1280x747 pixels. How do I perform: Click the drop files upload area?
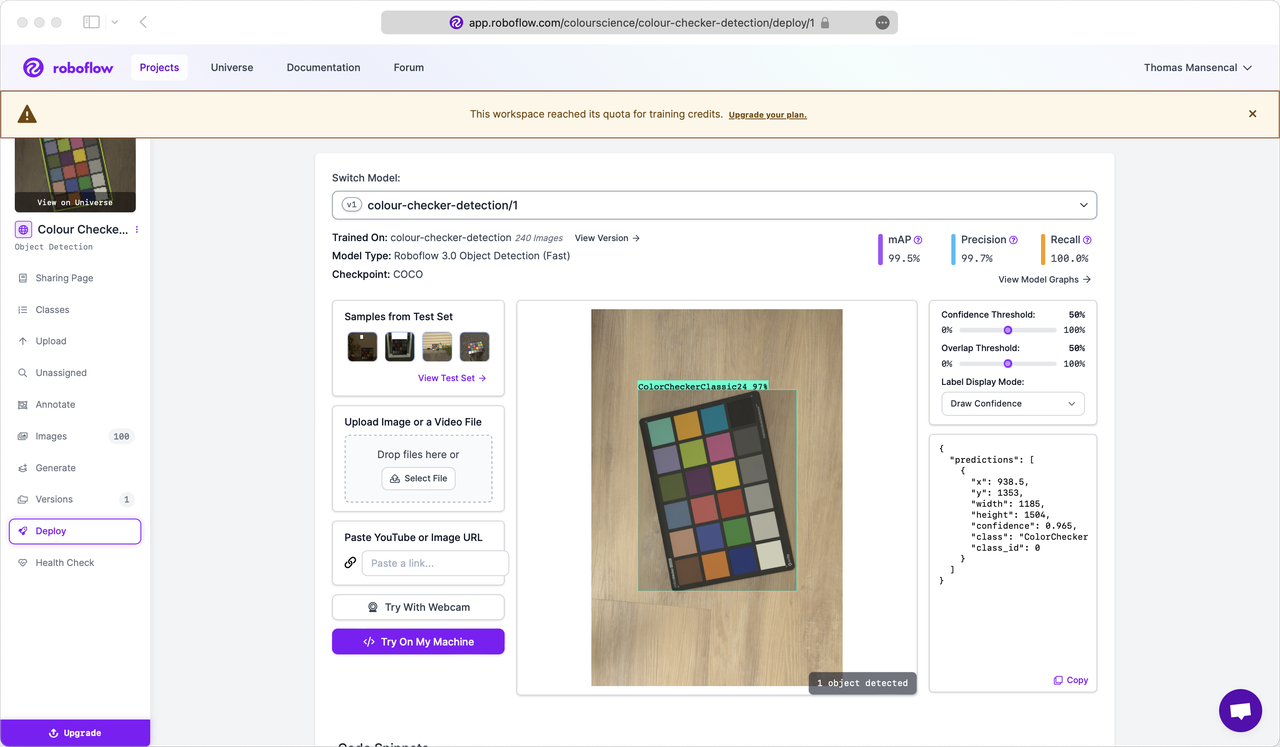pos(418,468)
